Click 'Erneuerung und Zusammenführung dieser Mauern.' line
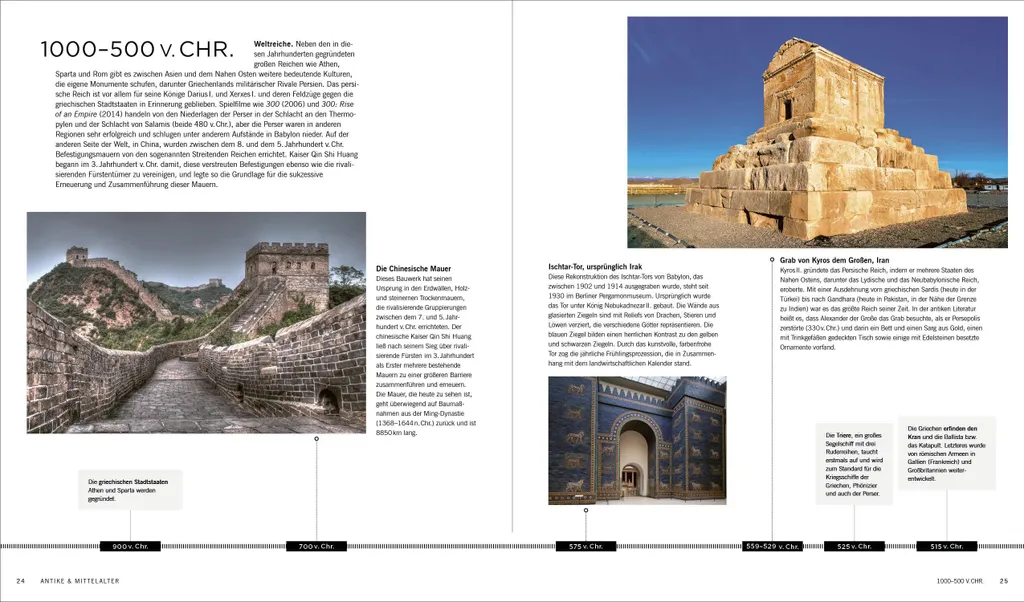 [x=136, y=184]
